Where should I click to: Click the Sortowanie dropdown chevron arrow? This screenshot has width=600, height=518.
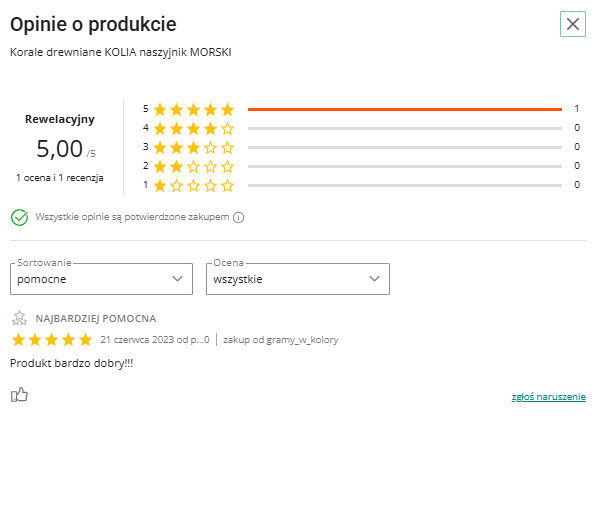click(x=179, y=279)
